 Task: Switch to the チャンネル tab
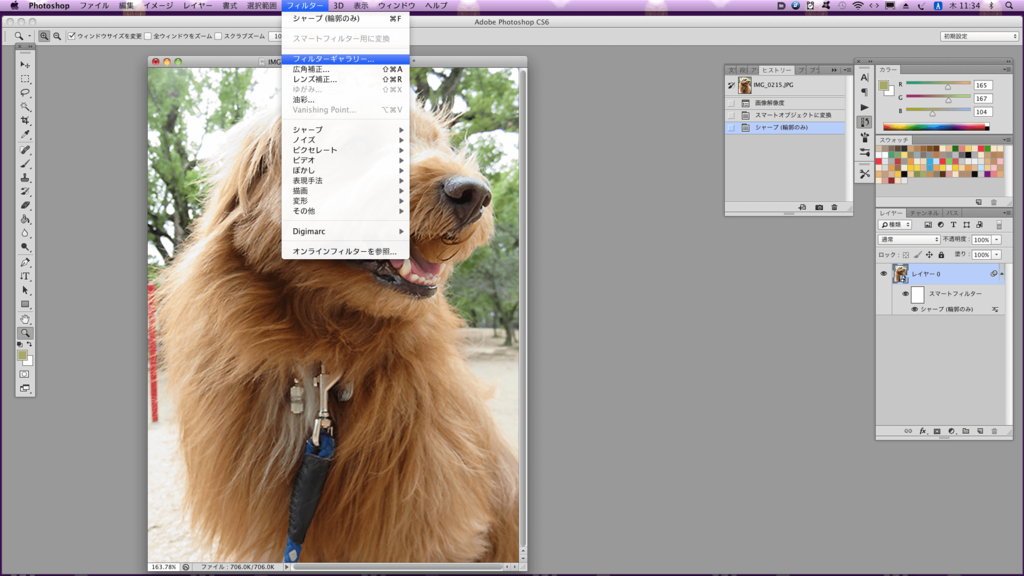coord(924,213)
